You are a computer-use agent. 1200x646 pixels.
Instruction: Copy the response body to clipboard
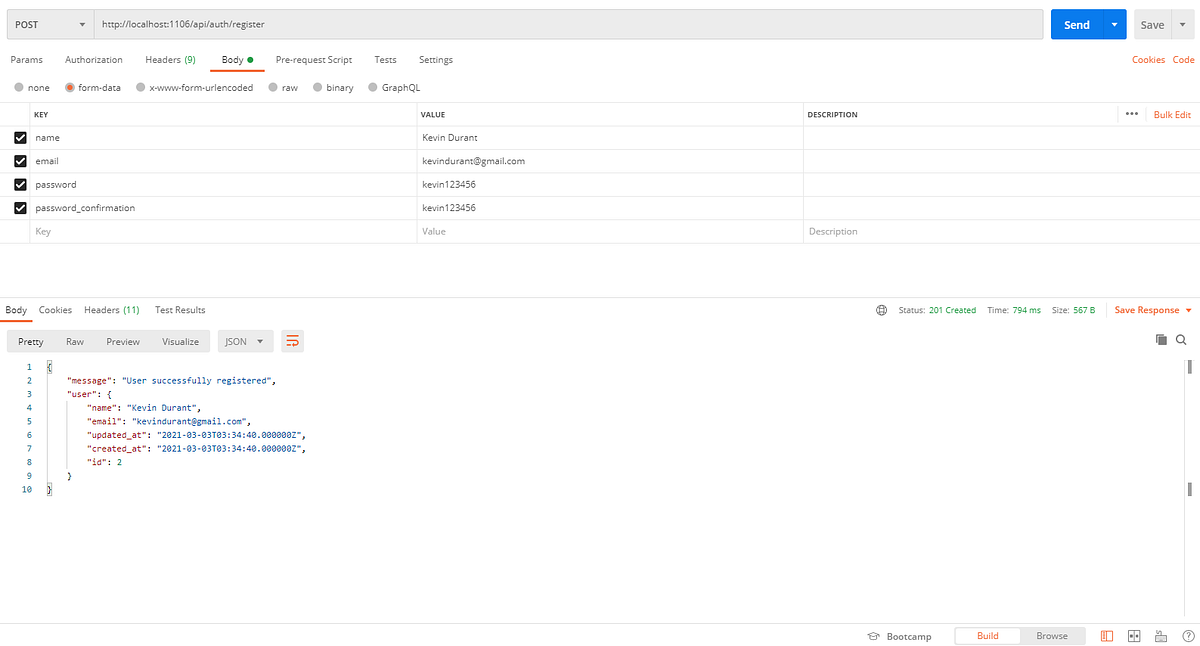1161,339
